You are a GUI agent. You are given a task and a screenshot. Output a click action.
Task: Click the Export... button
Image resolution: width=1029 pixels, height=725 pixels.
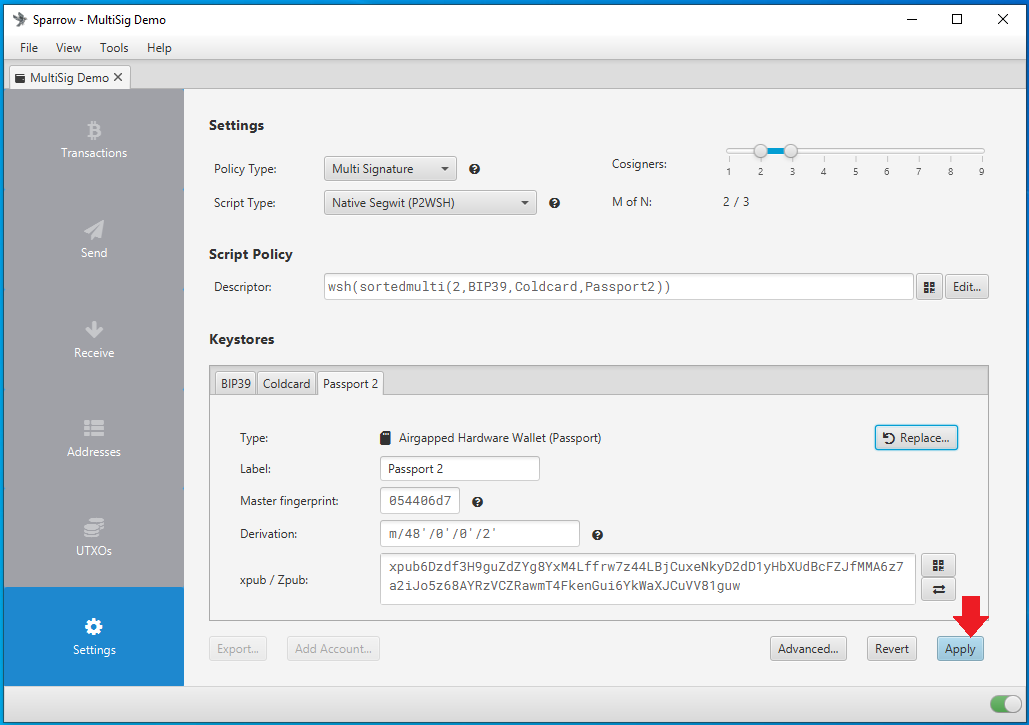click(238, 649)
